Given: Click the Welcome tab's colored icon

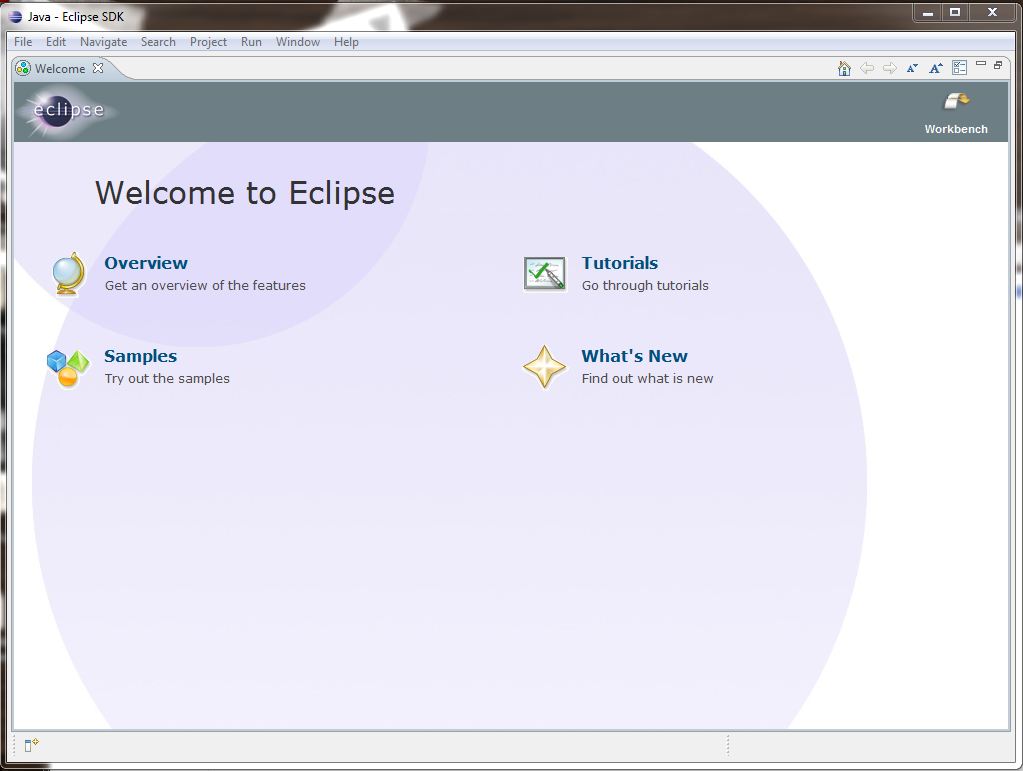Looking at the screenshot, I should point(23,68).
